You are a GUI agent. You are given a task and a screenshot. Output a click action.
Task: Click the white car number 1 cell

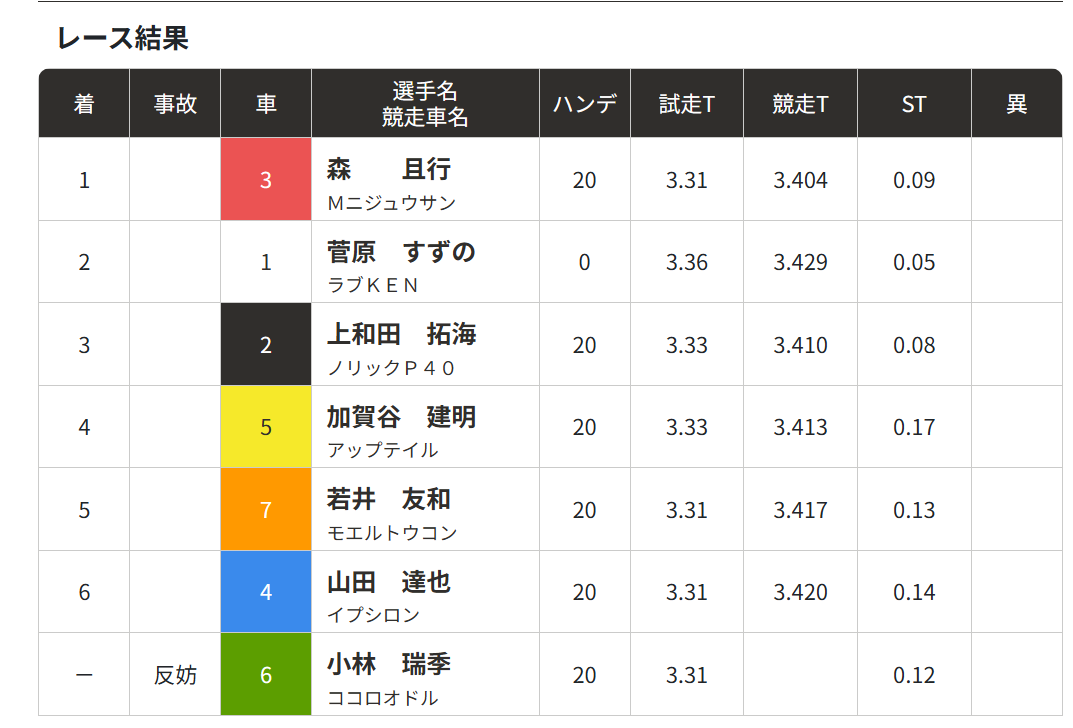coord(266,262)
